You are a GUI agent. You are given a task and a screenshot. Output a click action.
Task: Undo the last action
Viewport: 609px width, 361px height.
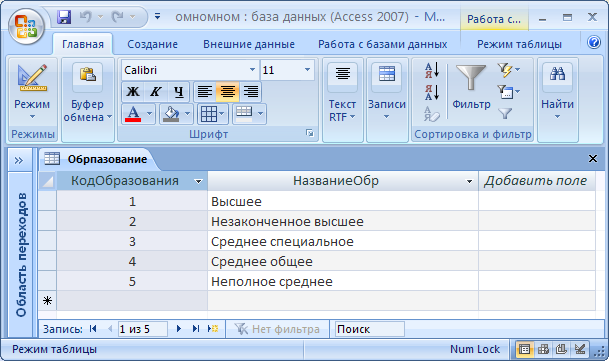point(86,17)
